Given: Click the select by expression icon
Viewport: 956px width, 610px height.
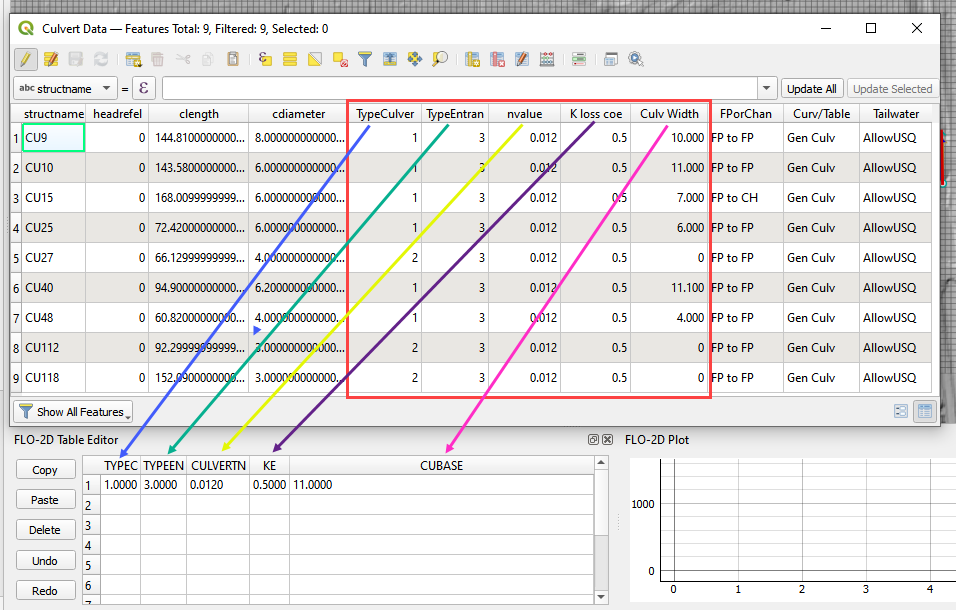Looking at the screenshot, I should point(265,60).
